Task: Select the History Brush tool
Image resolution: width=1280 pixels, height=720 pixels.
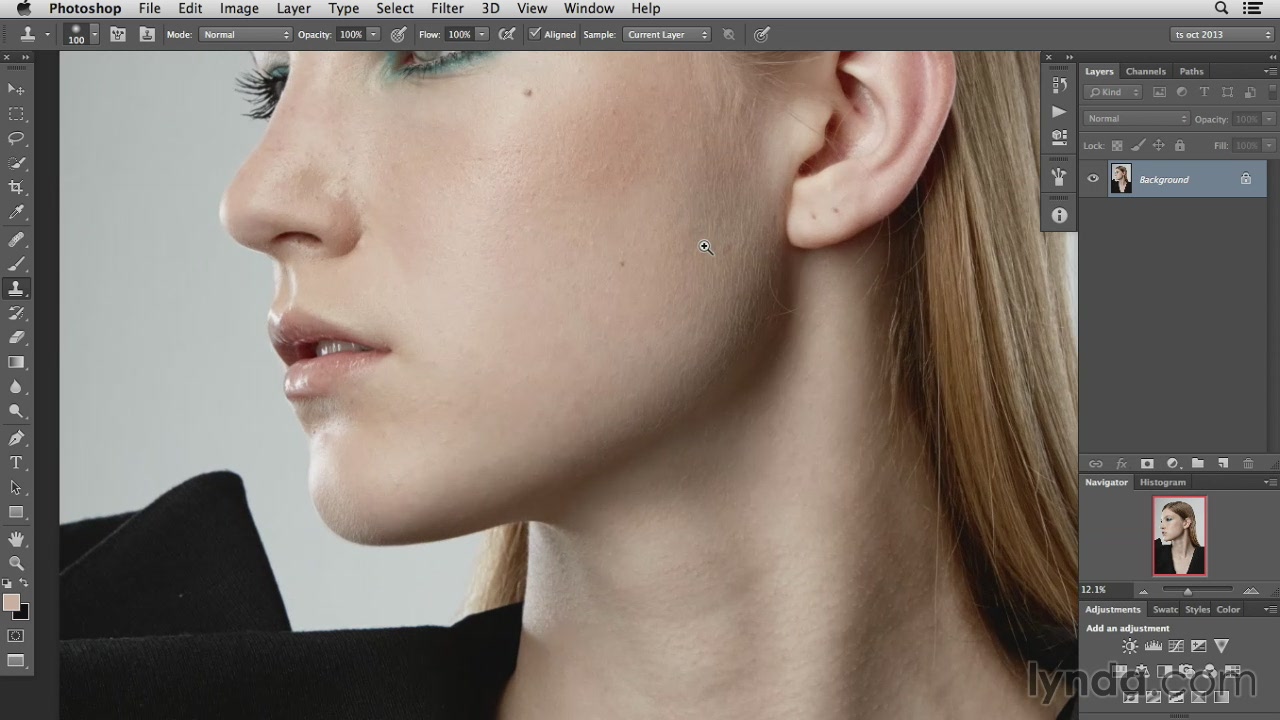Action: 16,313
